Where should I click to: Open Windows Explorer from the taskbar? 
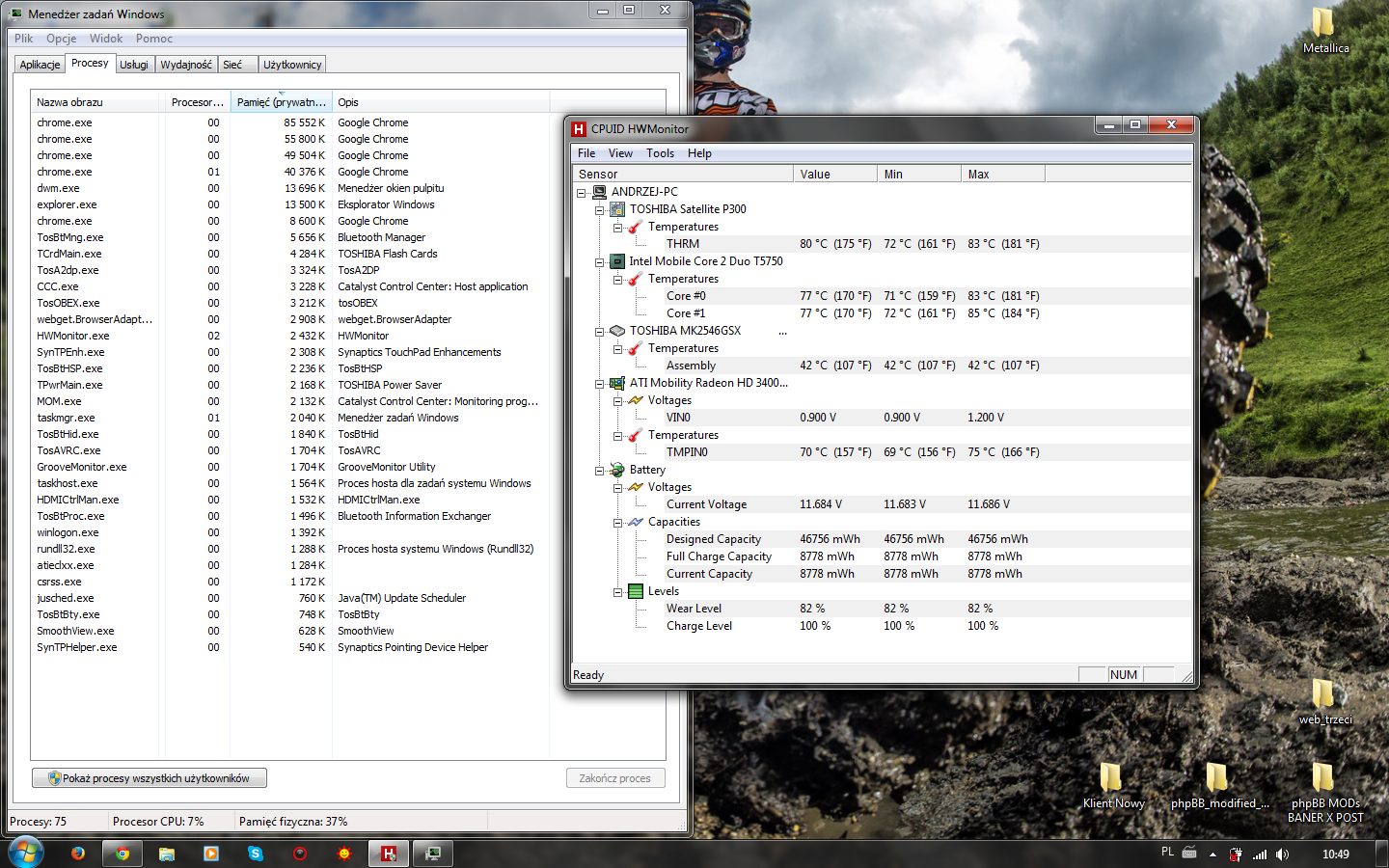tap(167, 854)
